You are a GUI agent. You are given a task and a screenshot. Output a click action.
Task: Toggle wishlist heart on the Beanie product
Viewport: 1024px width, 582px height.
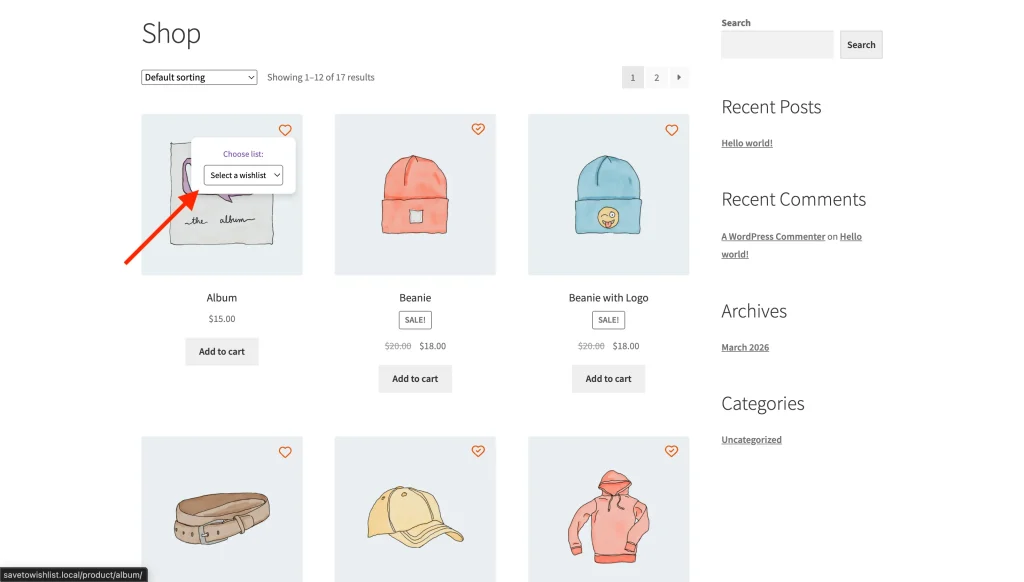point(478,129)
